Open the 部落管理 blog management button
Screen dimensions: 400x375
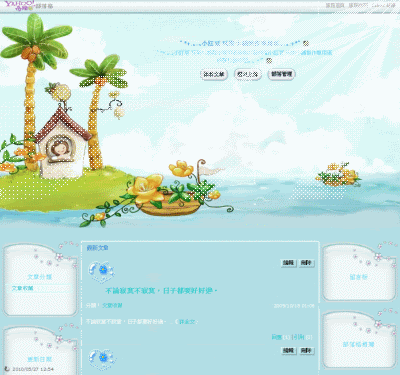tap(282, 74)
